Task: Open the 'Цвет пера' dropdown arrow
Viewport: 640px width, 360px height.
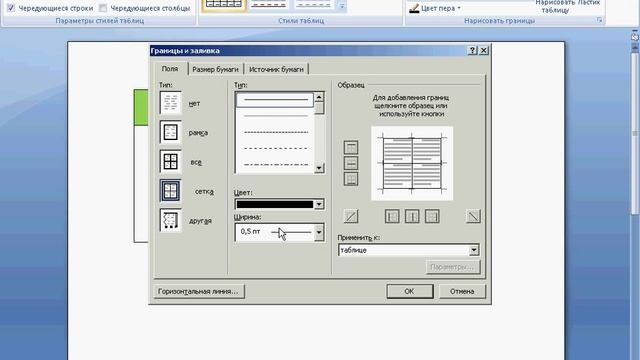Action: (x=459, y=8)
